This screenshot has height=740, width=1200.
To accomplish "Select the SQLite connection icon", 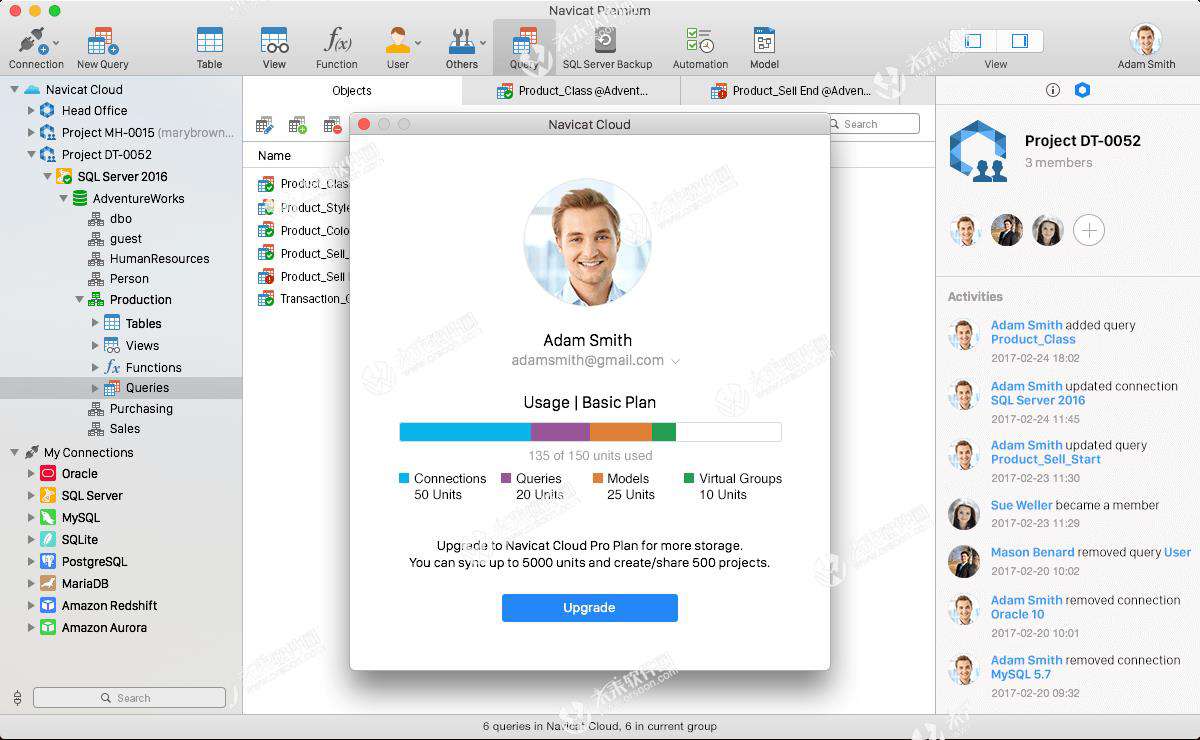I will coord(48,540).
